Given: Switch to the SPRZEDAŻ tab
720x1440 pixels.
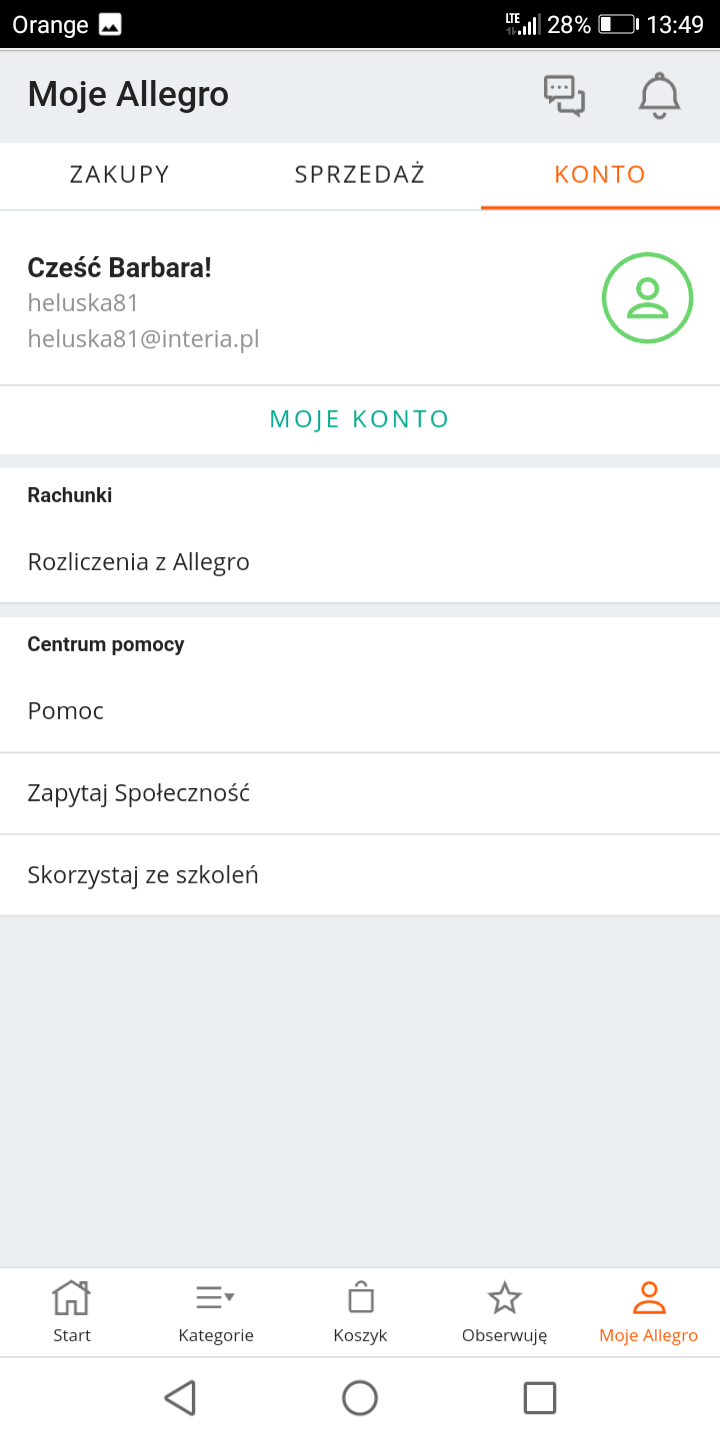Looking at the screenshot, I should click(x=359, y=174).
